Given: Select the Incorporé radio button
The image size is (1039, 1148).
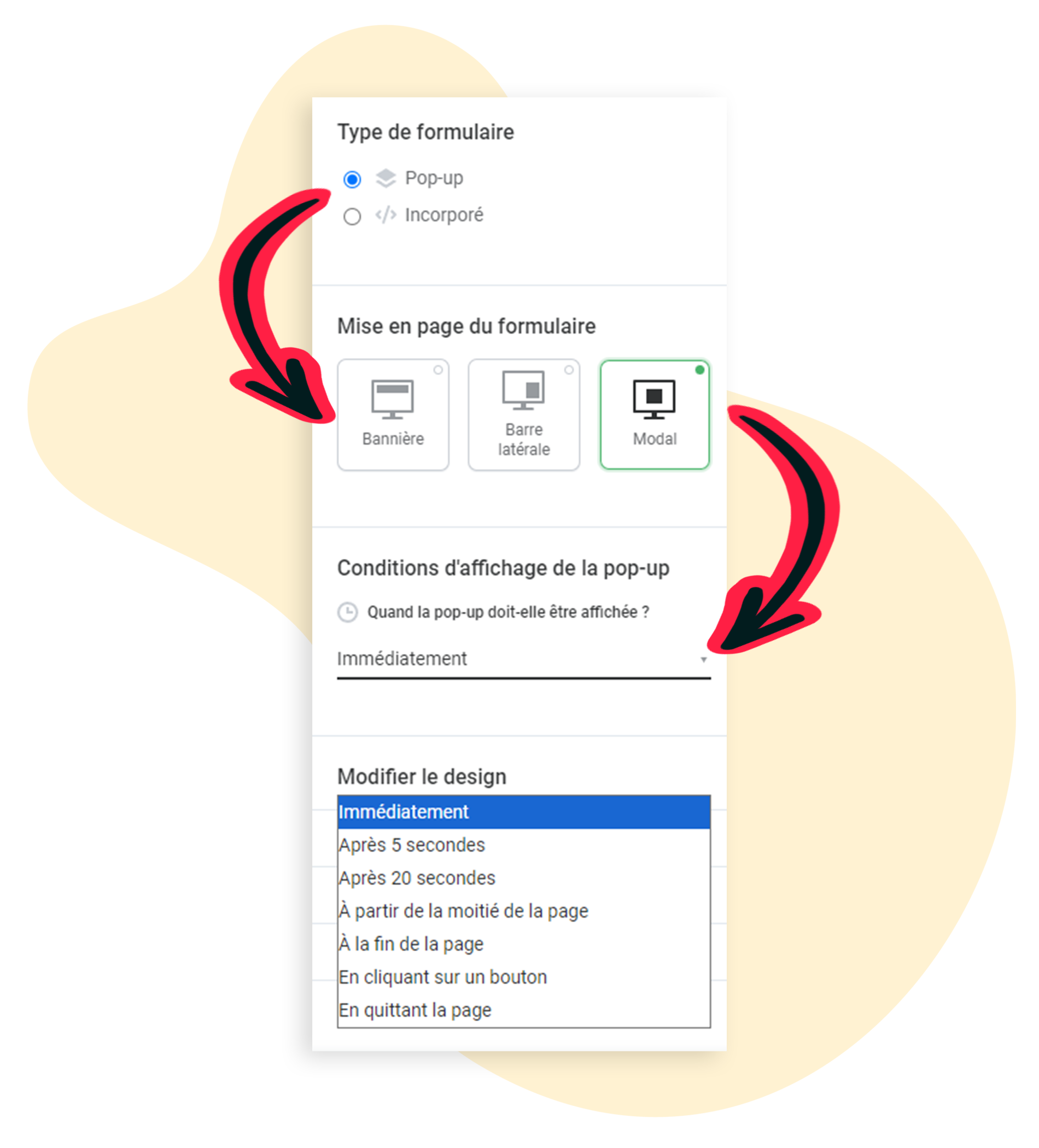Looking at the screenshot, I should [x=352, y=216].
